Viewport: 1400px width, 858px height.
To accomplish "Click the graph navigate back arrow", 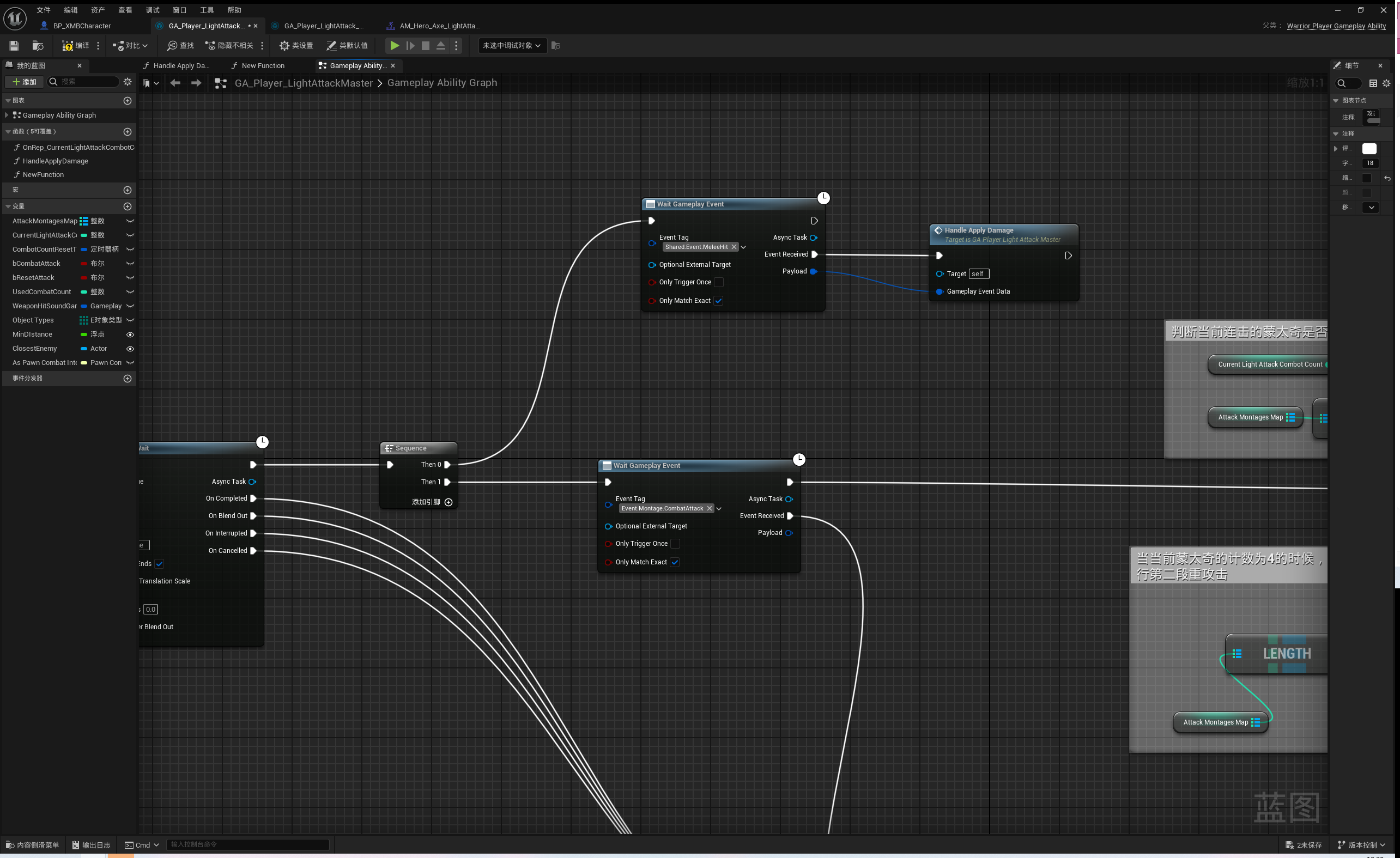I will point(175,83).
